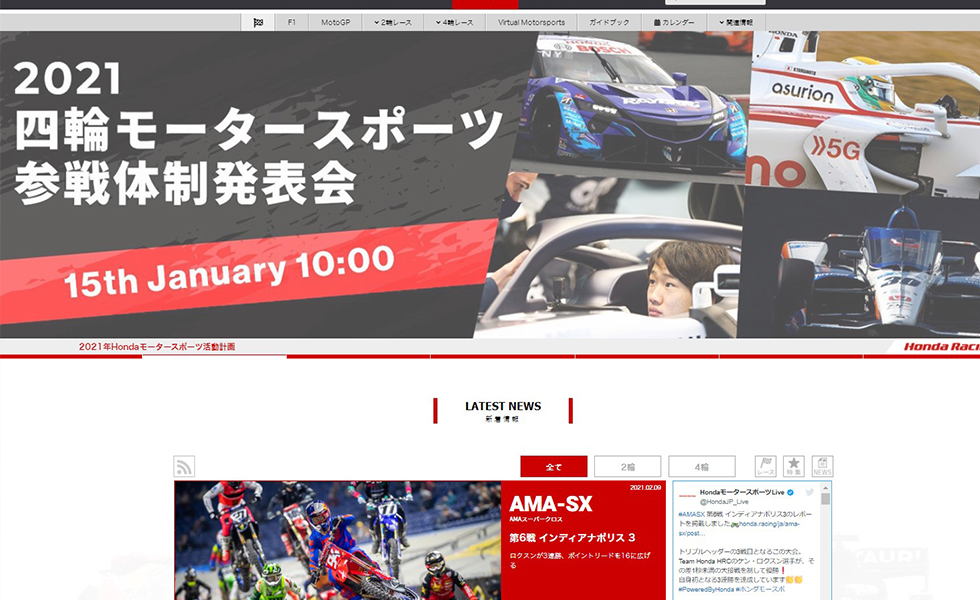The image size is (980, 600).
Task: Click the Twitter feed scrollbar thumb
Action: coord(825,499)
